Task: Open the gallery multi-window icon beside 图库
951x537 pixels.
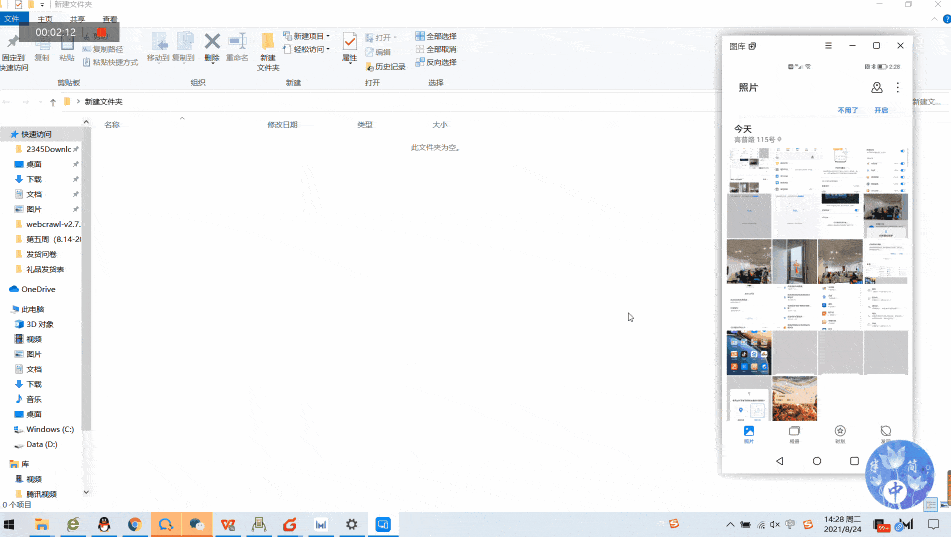Action: (753, 46)
